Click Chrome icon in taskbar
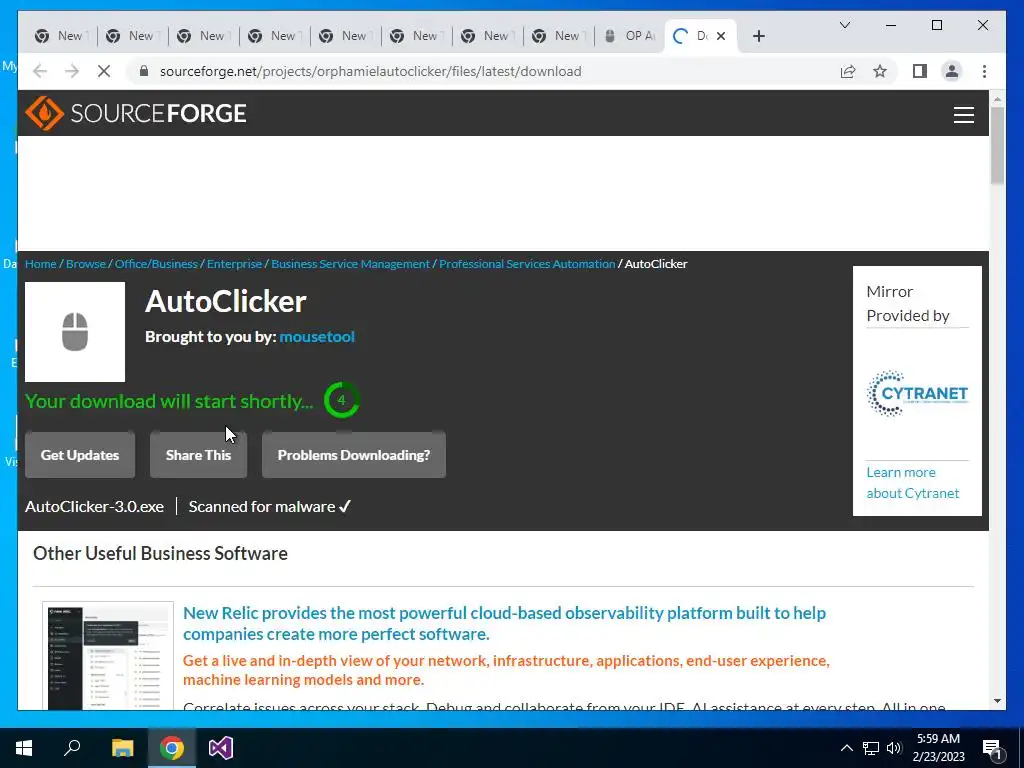 pos(172,748)
